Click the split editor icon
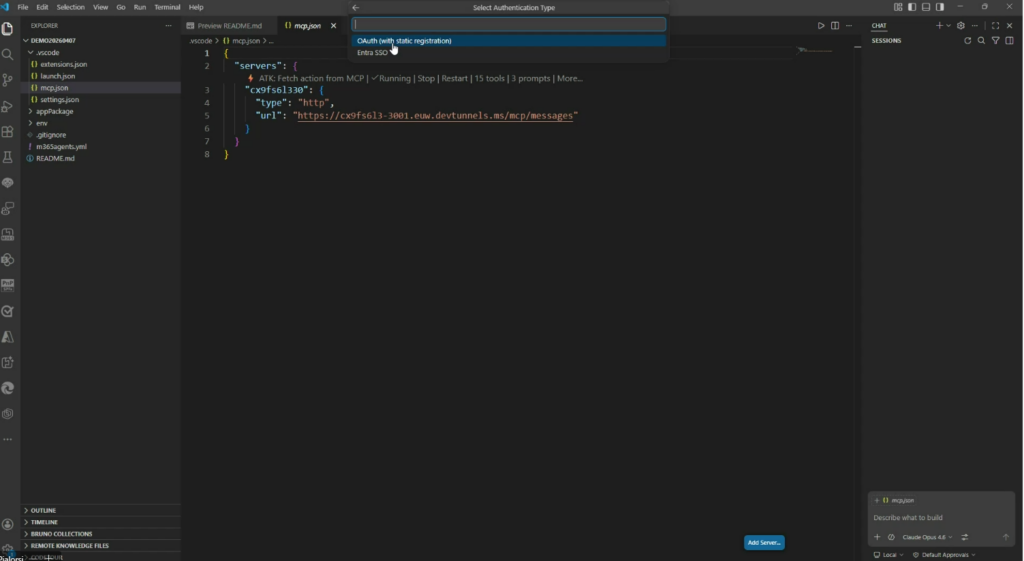This screenshot has width=1024, height=561. (x=835, y=25)
